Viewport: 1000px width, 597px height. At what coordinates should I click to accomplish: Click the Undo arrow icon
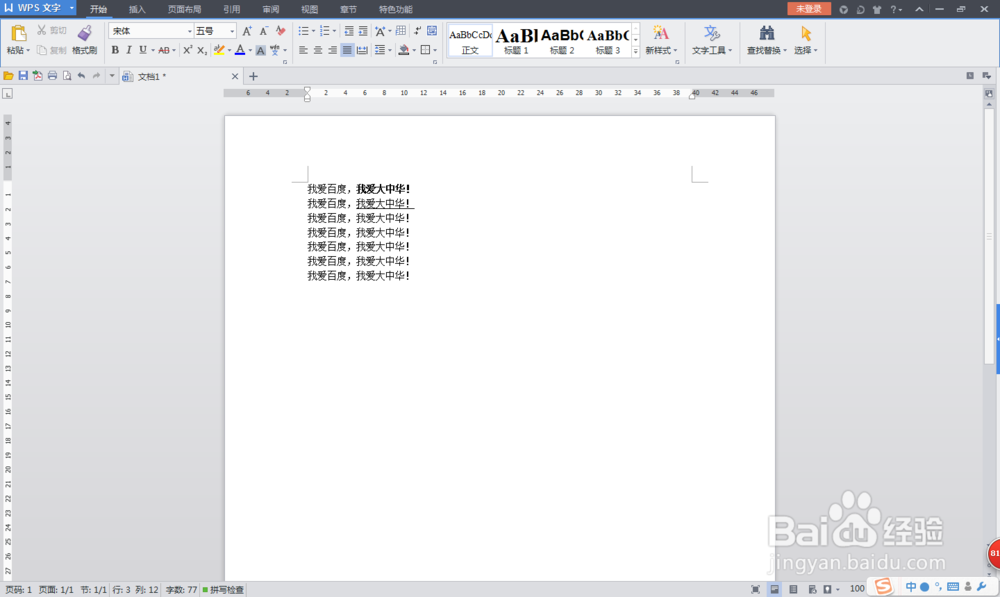click(82, 76)
